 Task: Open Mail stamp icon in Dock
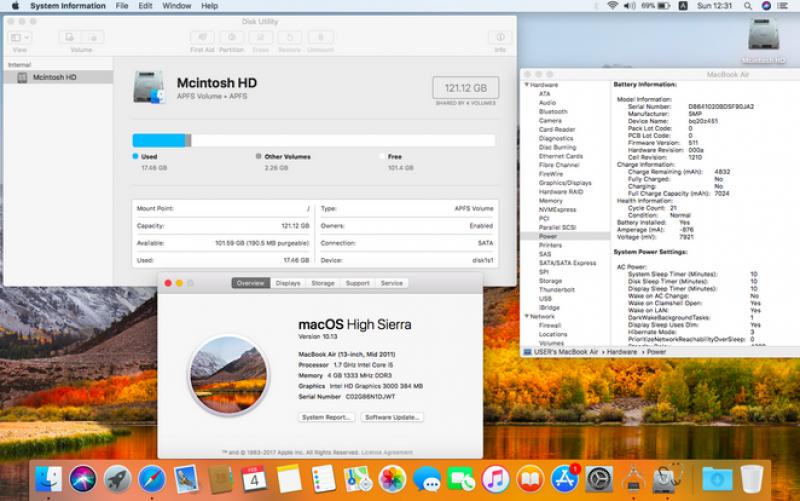tap(186, 479)
